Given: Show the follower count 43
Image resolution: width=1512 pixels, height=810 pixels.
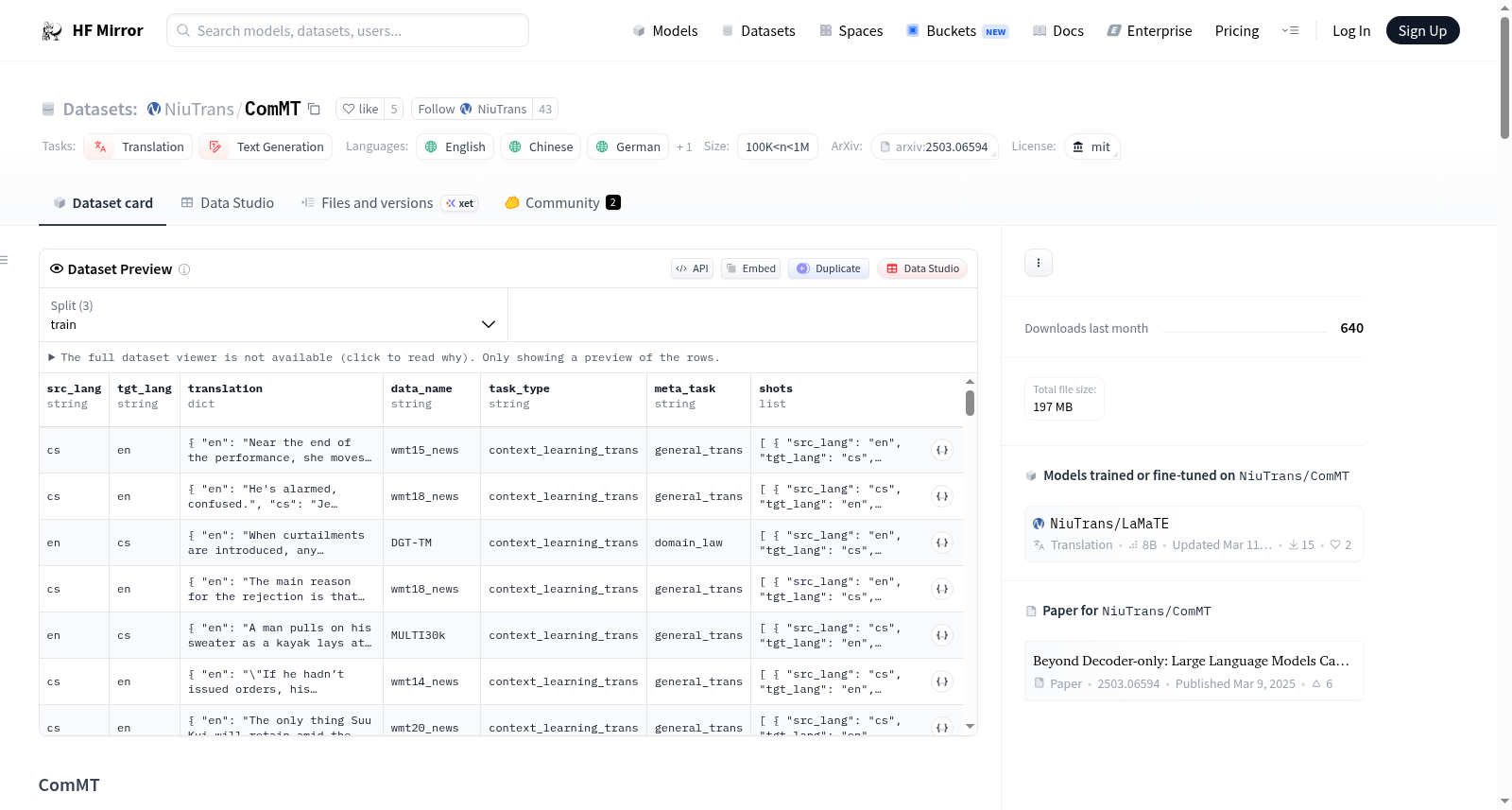Looking at the screenshot, I should pyautogui.click(x=545, y=109).
